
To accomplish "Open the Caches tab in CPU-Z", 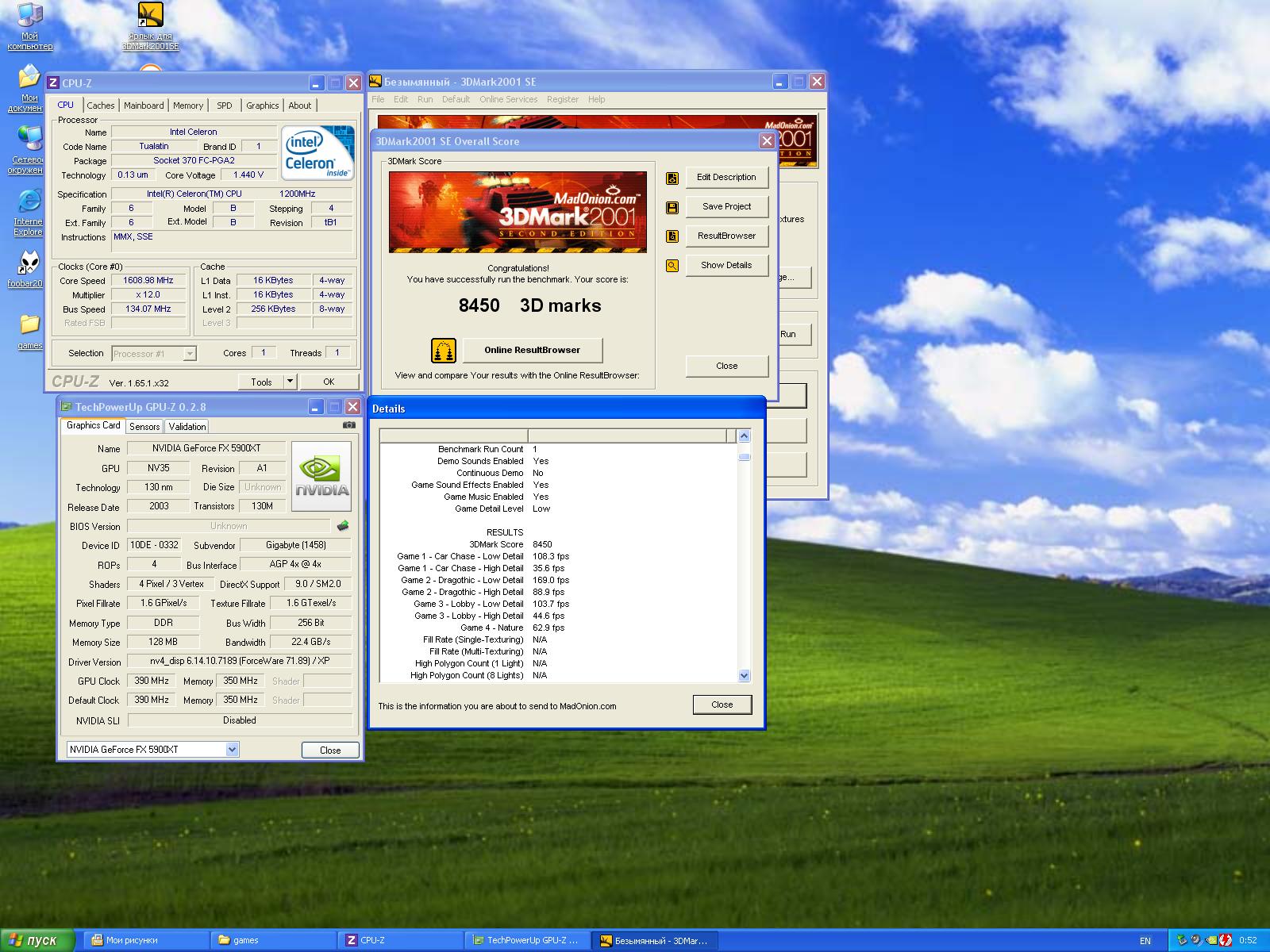I will point(101,106).
